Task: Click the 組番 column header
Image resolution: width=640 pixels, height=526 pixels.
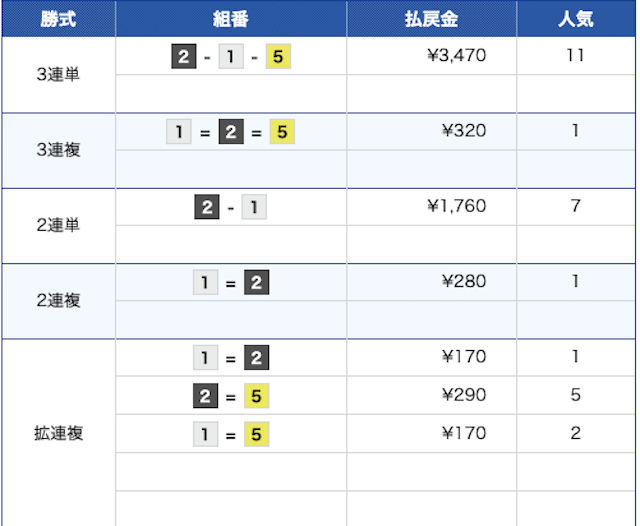Action: (231, 19)
